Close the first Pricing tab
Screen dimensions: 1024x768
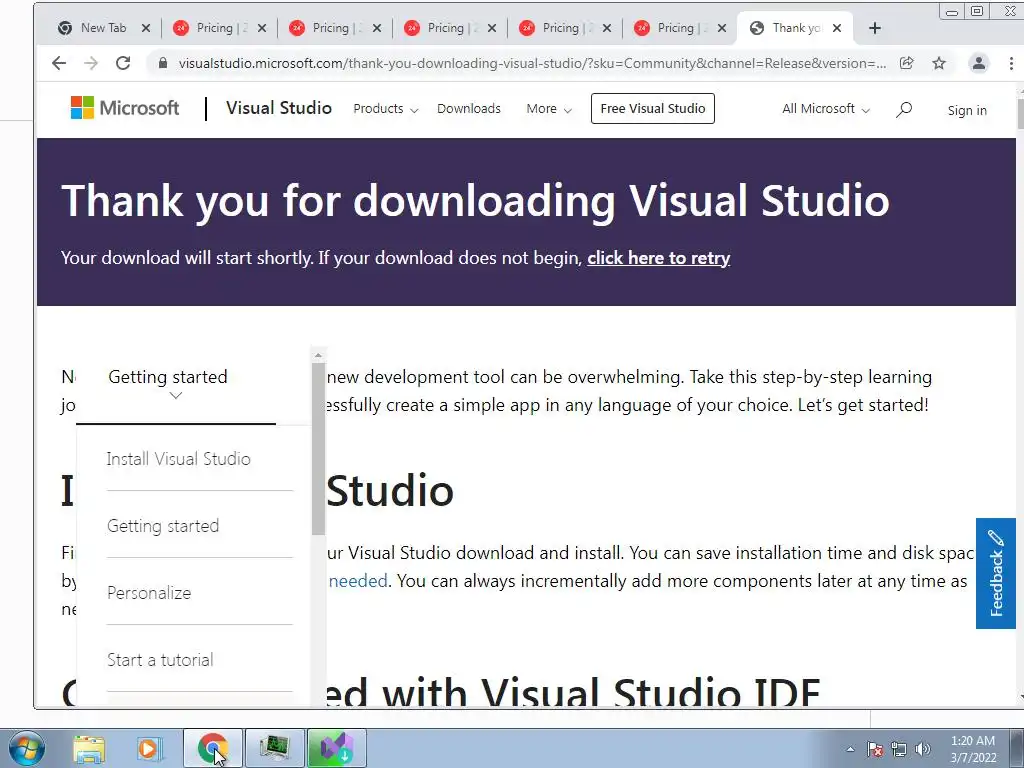coord(262,28)
